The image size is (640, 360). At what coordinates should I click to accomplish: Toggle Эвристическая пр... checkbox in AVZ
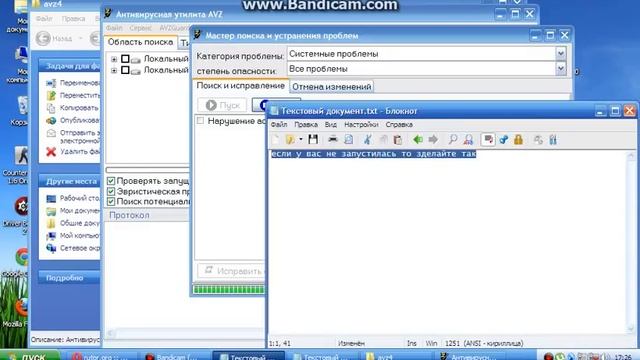tap(111, 191)
